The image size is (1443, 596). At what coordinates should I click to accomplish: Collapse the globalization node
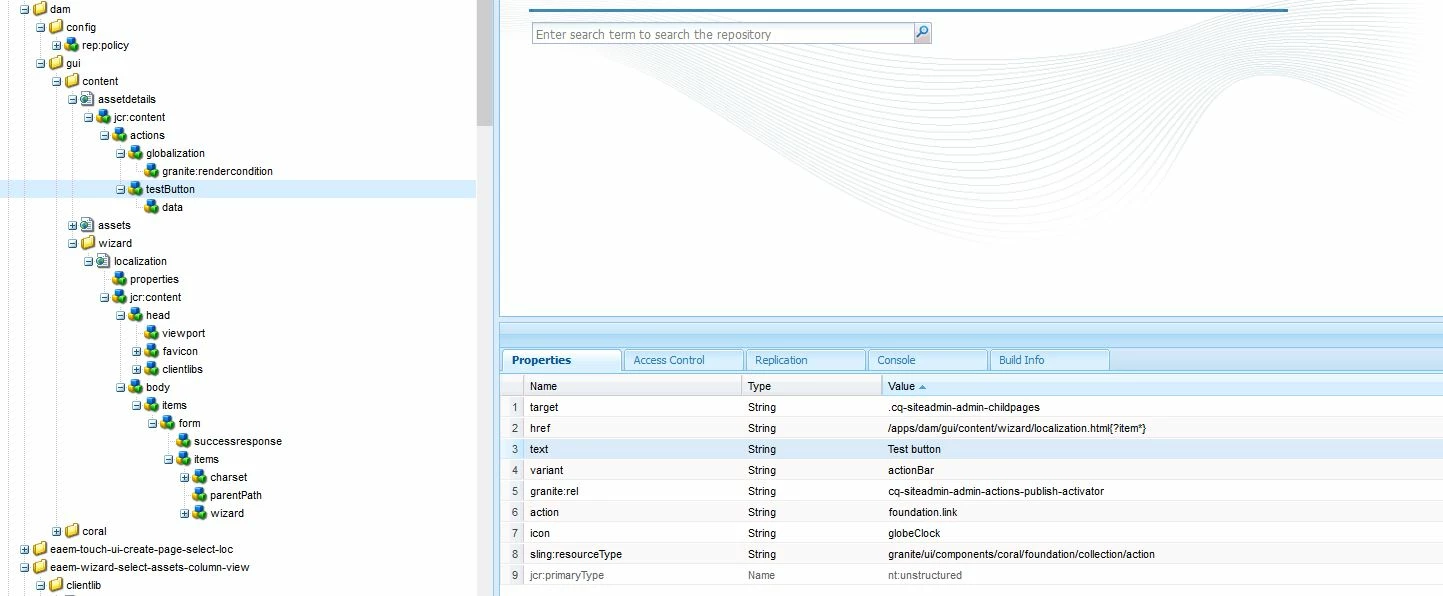[x=121, y=153]
